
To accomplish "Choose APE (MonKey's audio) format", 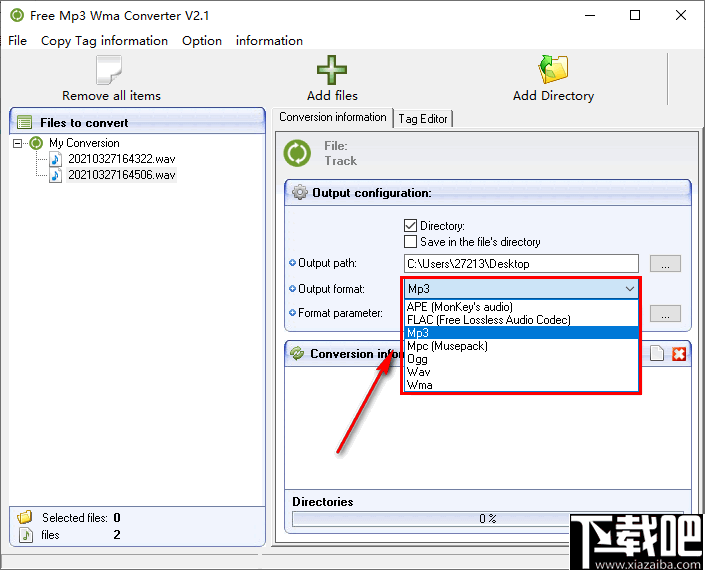I will [522, 307].
